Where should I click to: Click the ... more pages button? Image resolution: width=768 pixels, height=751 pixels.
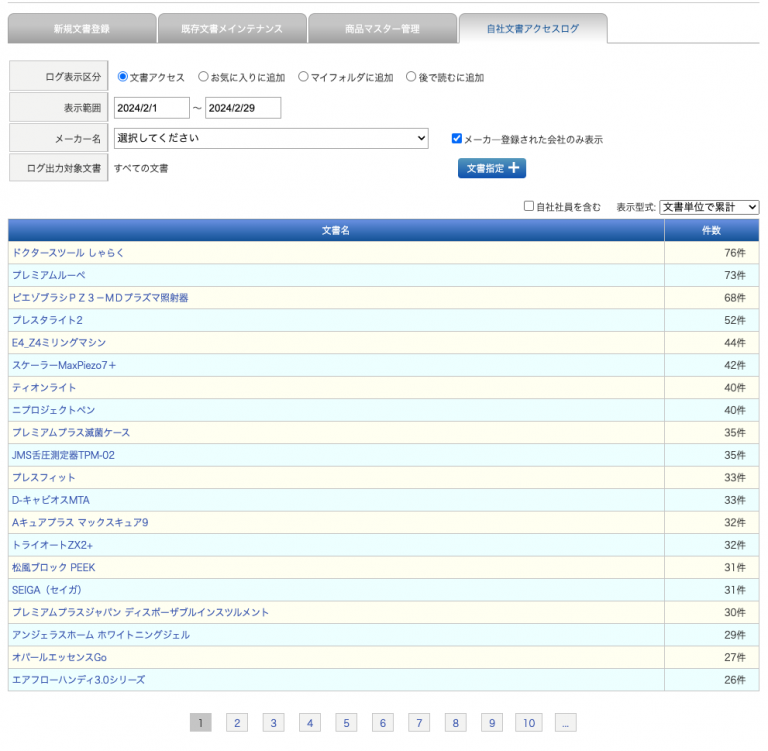(x=566, y=723)
